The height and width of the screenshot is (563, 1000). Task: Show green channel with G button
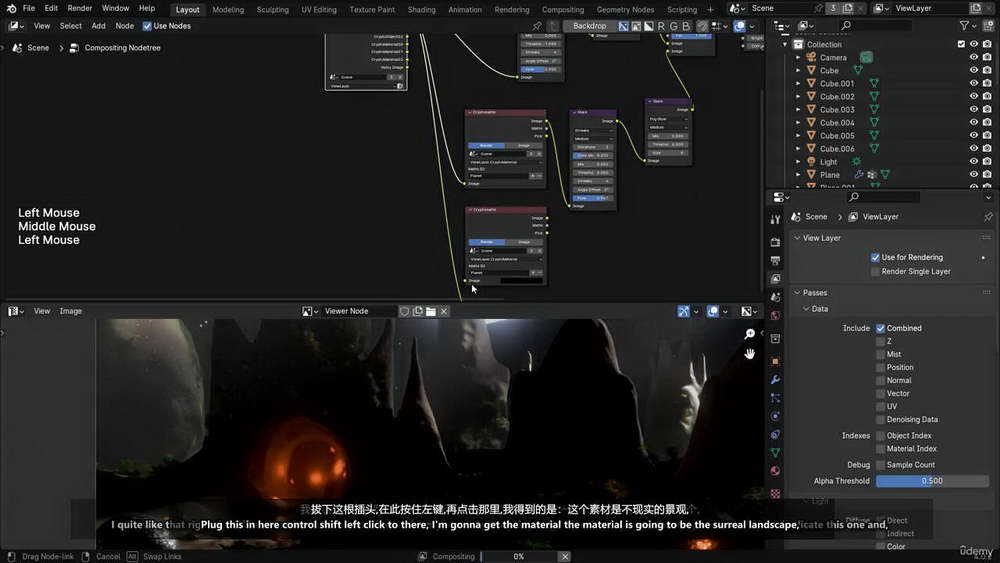673,26
